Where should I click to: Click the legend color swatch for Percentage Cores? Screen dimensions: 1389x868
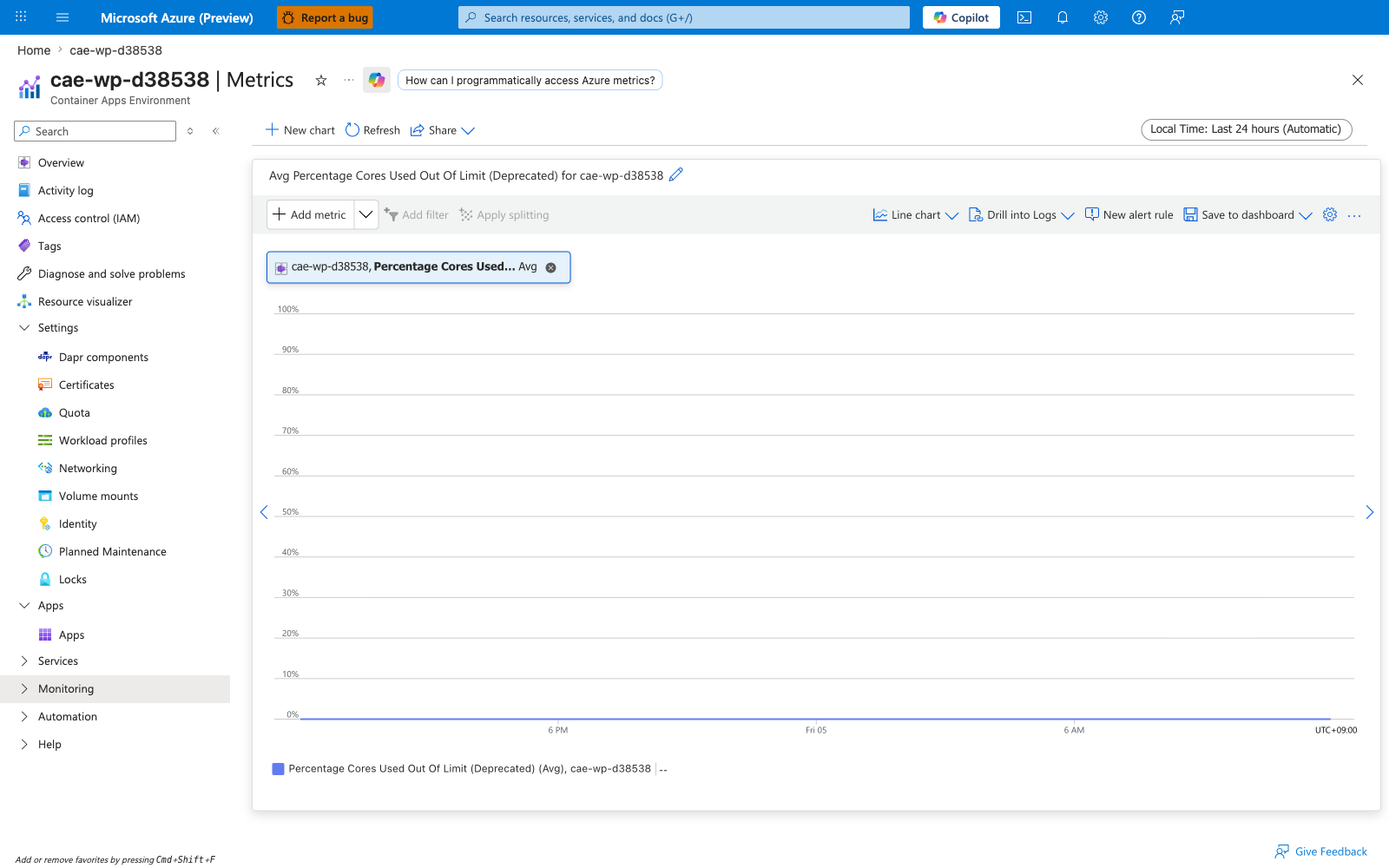279,769
